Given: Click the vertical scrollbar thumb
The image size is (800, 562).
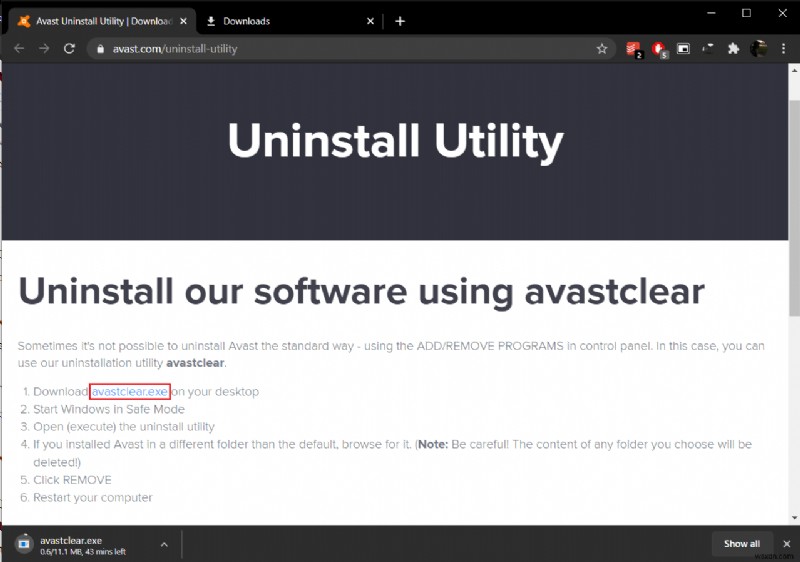Looking at the screenshot, I should (x=794, y=208).
